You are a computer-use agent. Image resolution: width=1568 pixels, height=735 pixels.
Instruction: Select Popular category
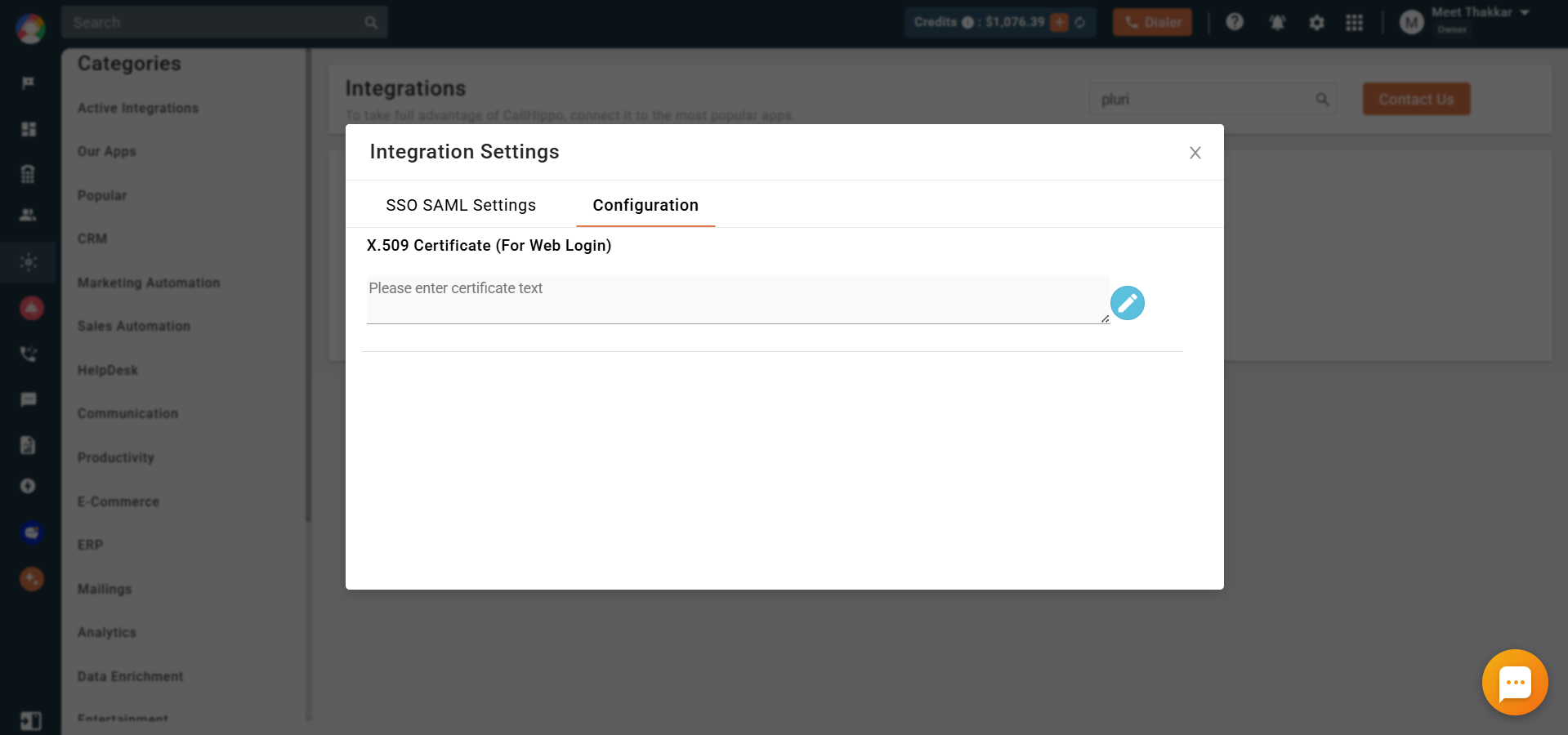(102, 195)
